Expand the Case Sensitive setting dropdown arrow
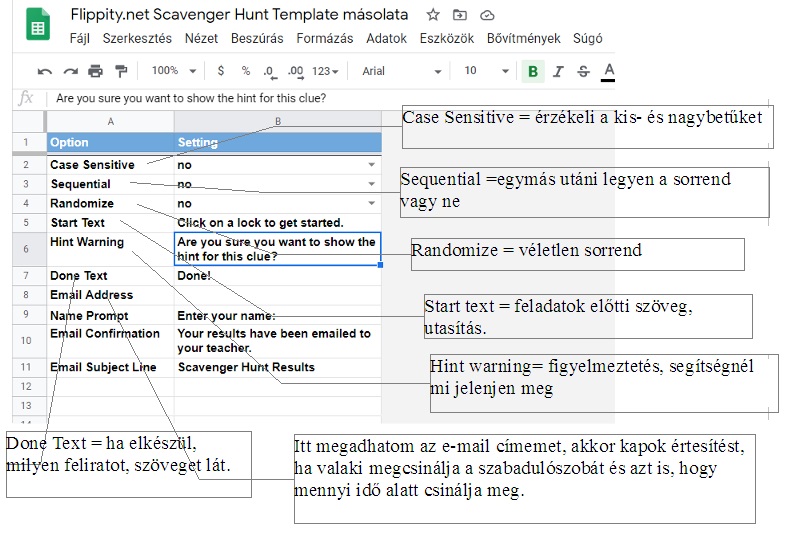This screenshot has height=535, width=793. pos(371,165)
